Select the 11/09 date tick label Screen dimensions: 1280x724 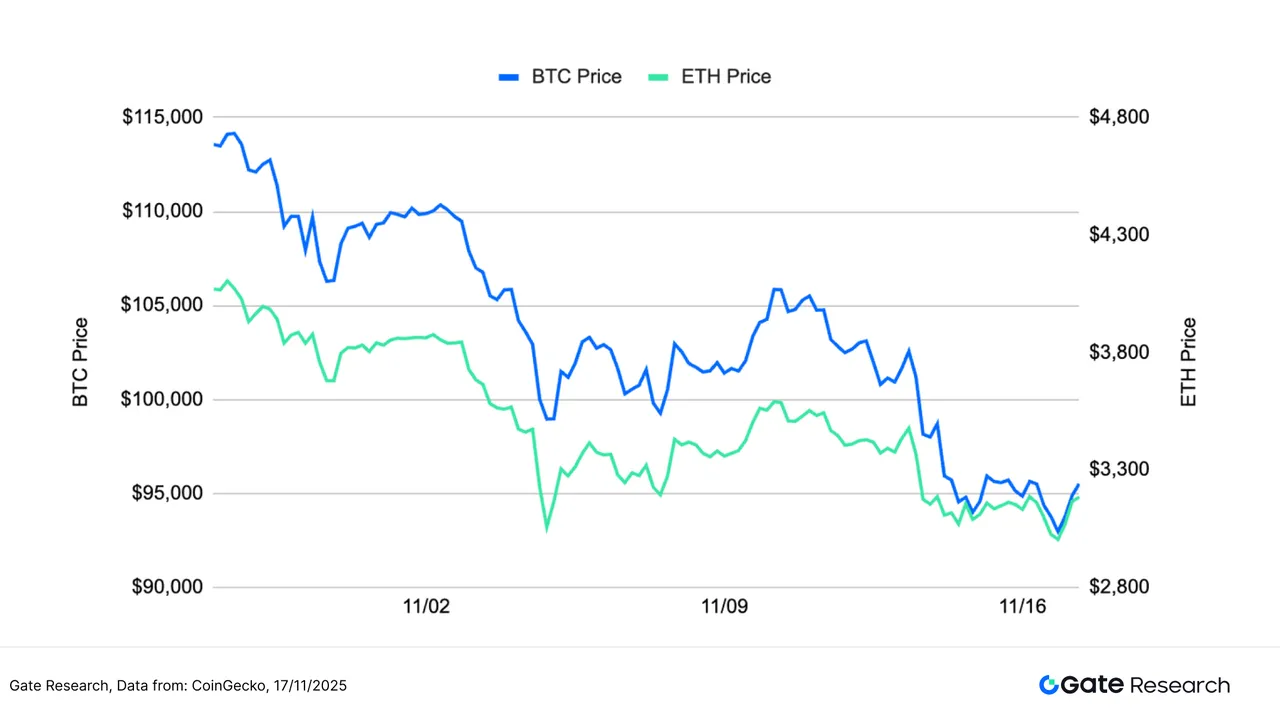pos(724,607)
